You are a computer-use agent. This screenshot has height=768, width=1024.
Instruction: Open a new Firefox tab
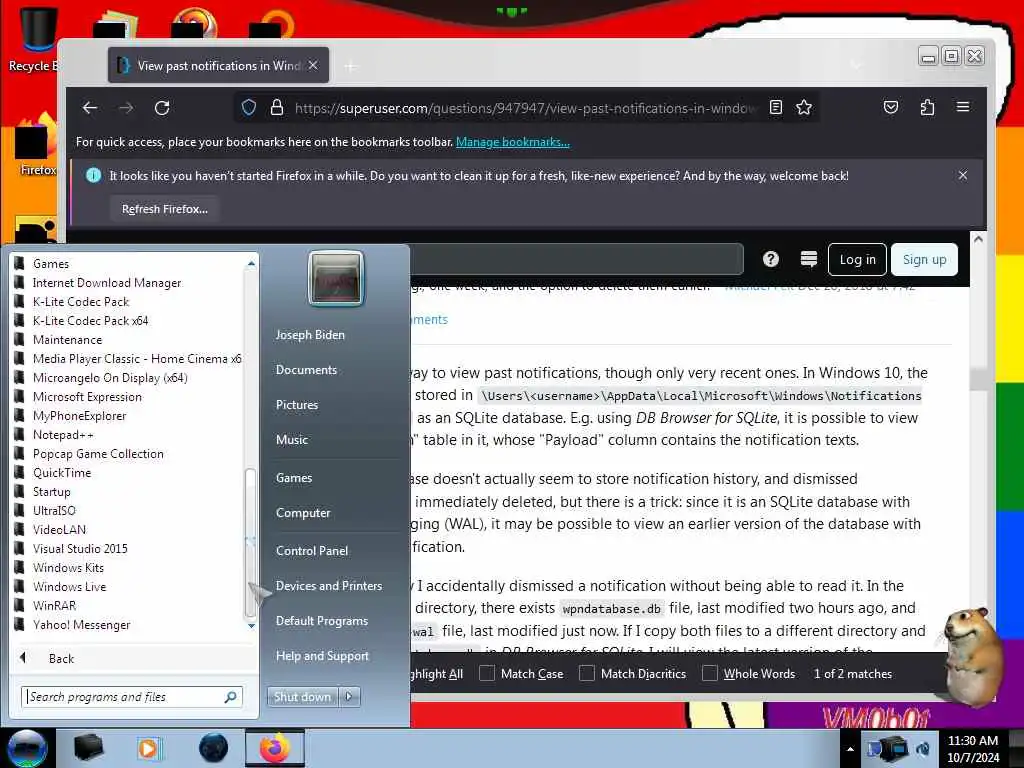(351, 66)
